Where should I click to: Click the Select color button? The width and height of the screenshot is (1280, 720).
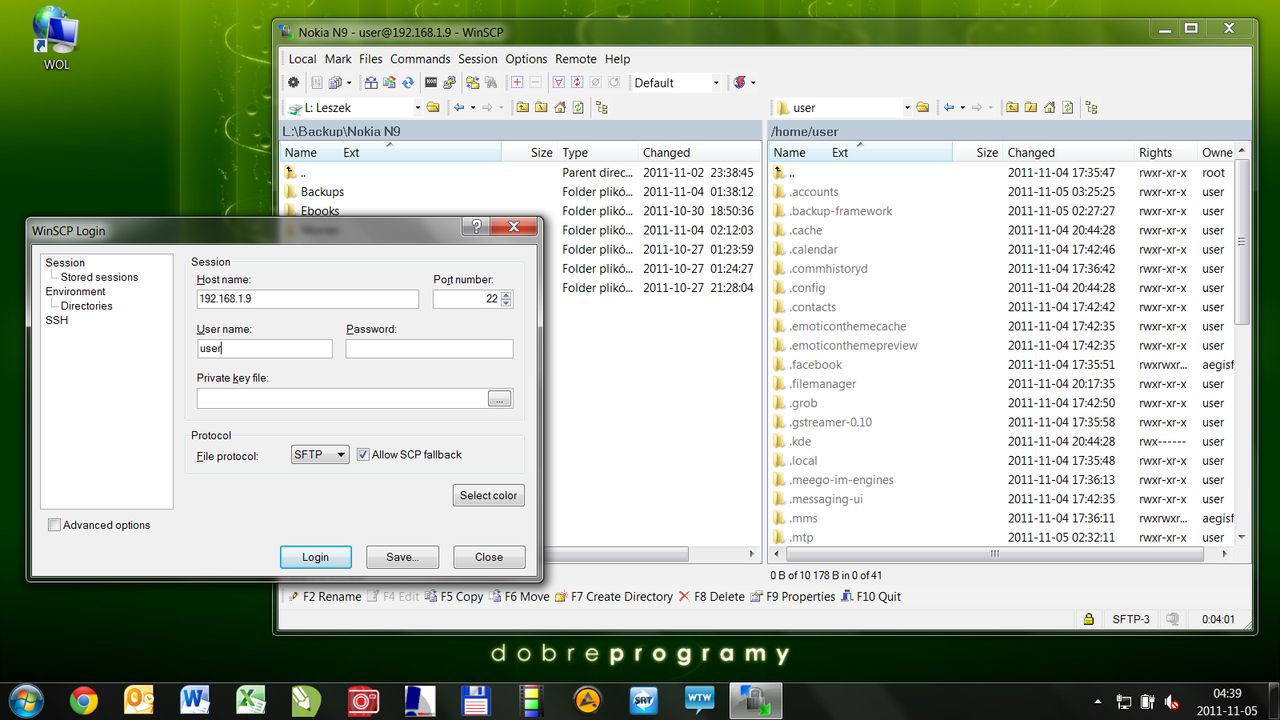pyautogui.click(x=489, y=495)
